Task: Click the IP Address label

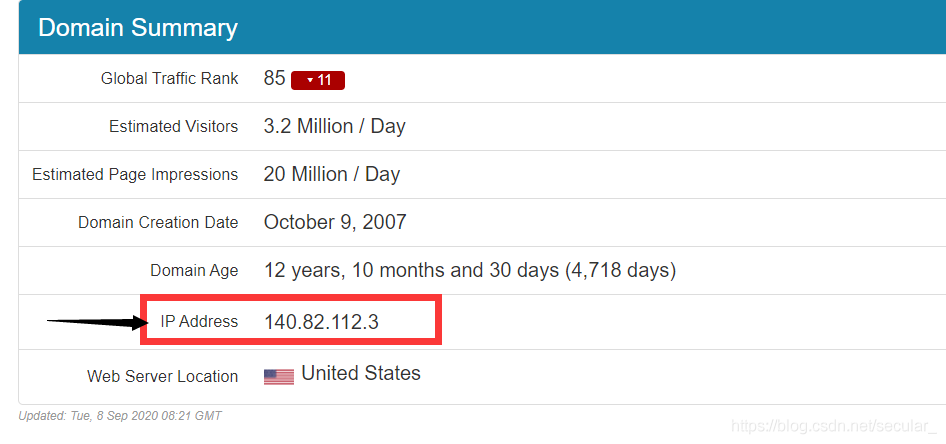Action: [x=199, y=322]
